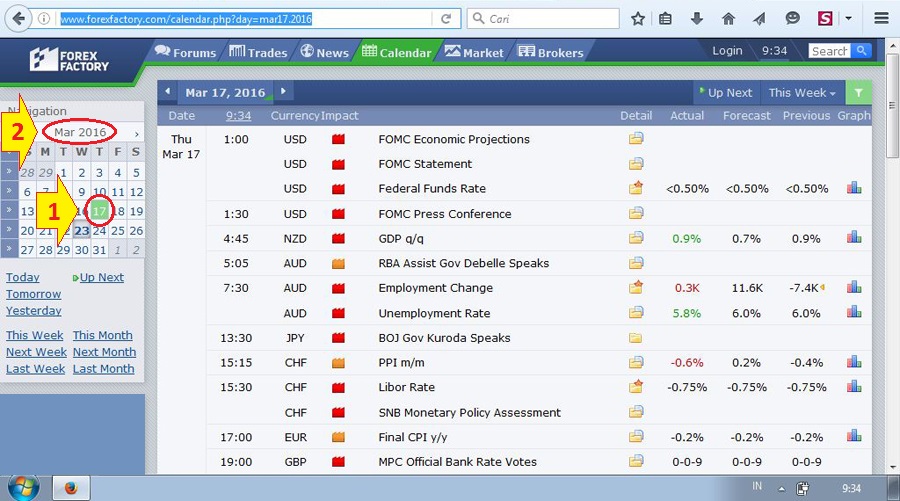Select day 31 in the mini calendar
This screenshot has height=501, width=900.
[x=99, y=250]
